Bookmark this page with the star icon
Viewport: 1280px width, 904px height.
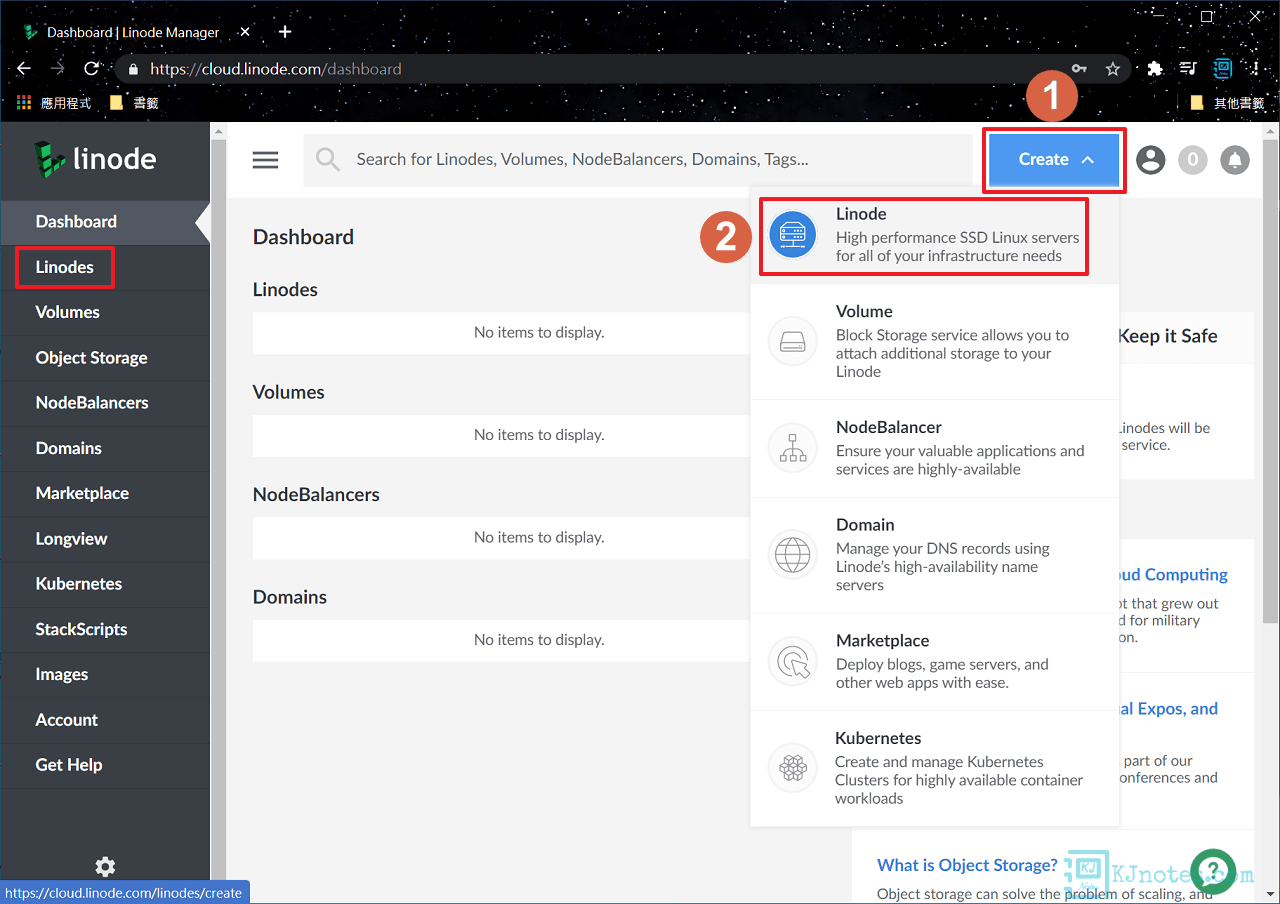pyautogui.click(x=1112, y=69)
